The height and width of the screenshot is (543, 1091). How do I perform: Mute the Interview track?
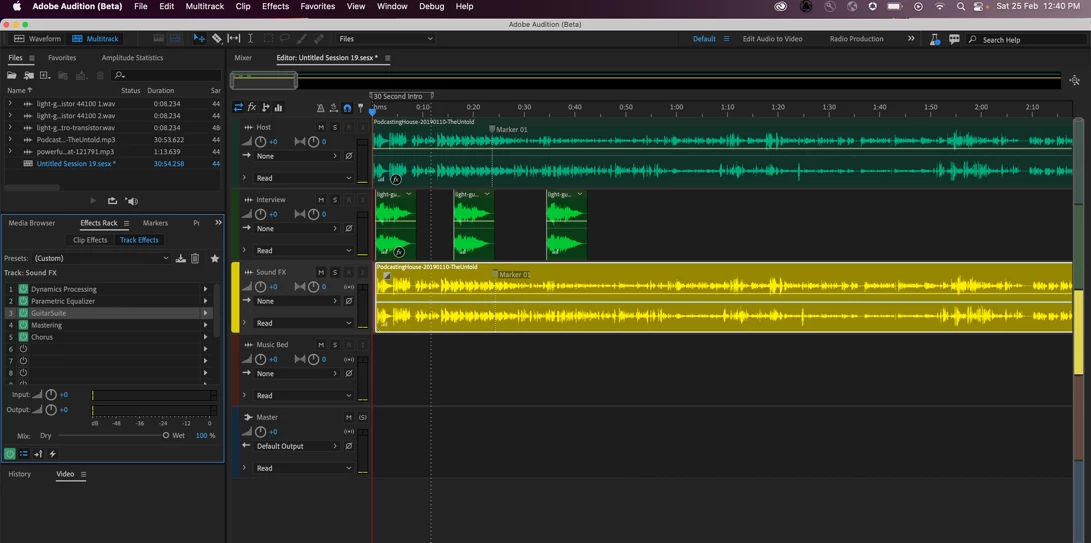pos(321,200)
